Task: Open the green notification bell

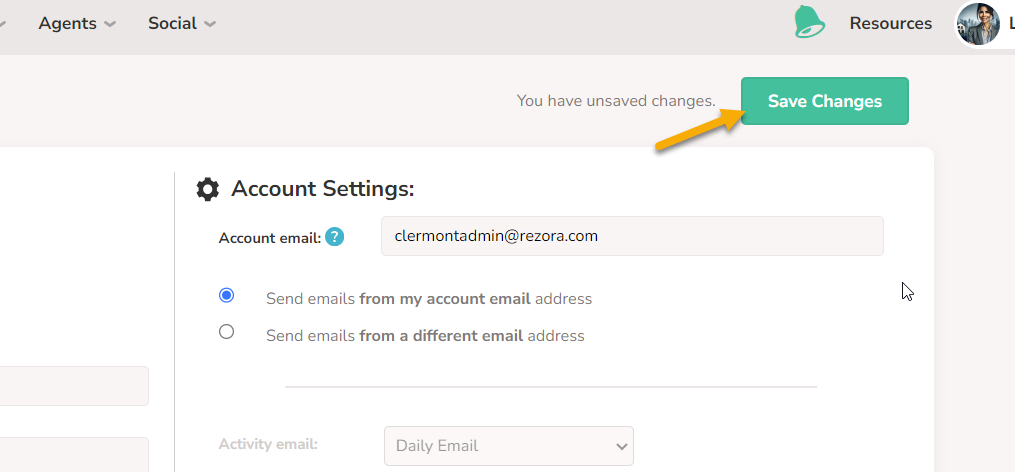Action: 809,22
